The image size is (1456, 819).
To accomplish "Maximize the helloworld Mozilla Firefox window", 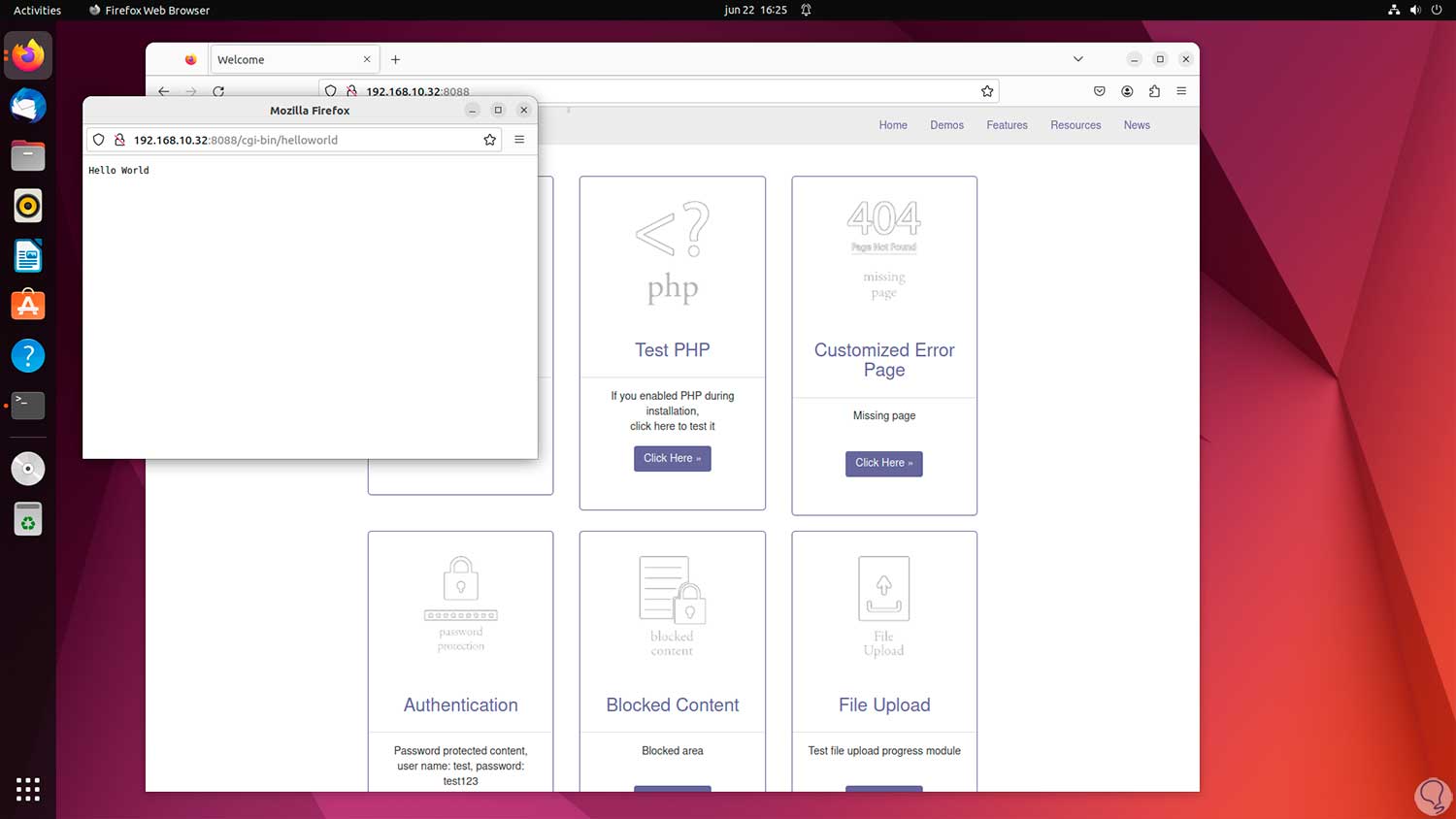I will pos(498,110).
